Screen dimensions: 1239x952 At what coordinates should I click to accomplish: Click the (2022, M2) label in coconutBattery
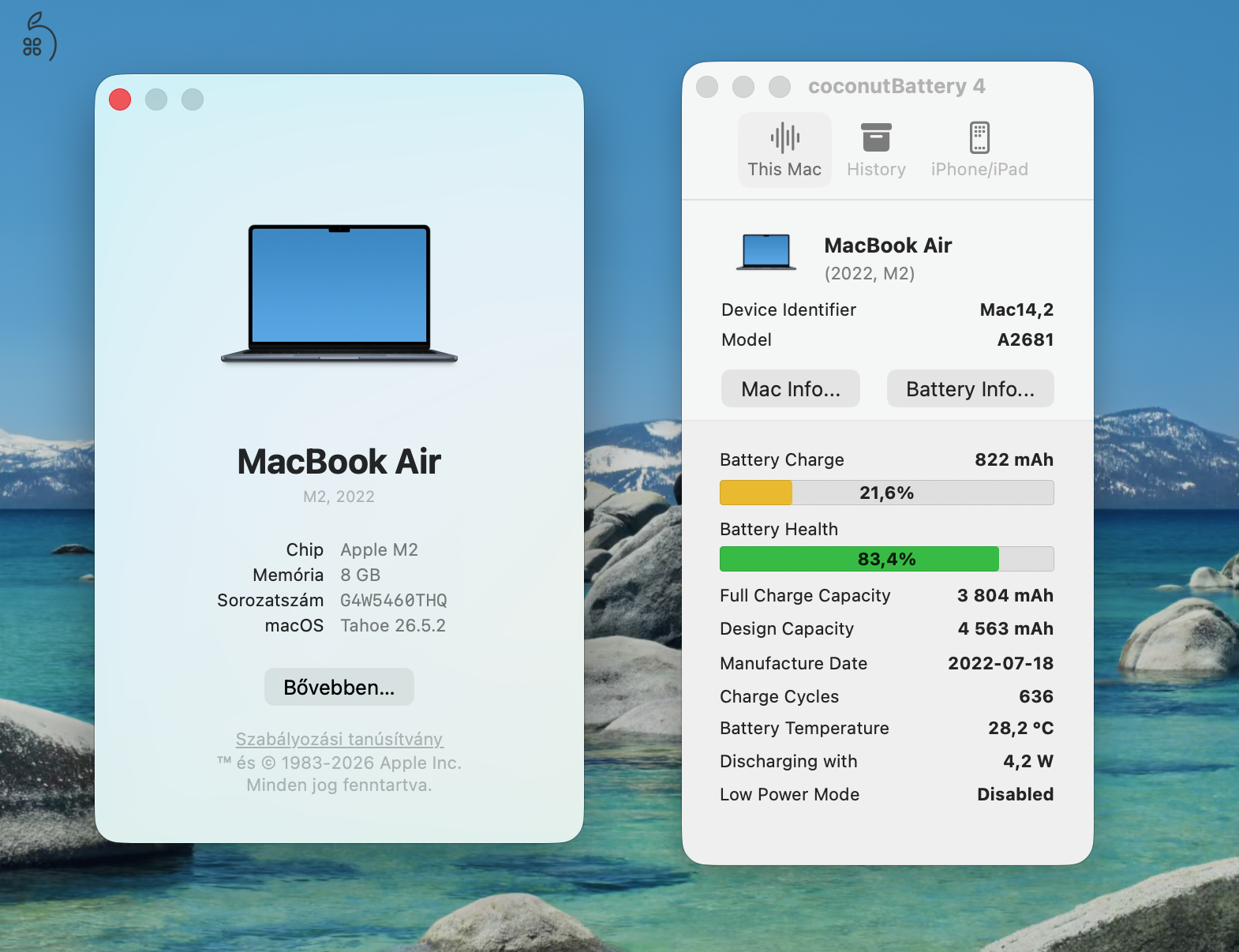(870, 273)
